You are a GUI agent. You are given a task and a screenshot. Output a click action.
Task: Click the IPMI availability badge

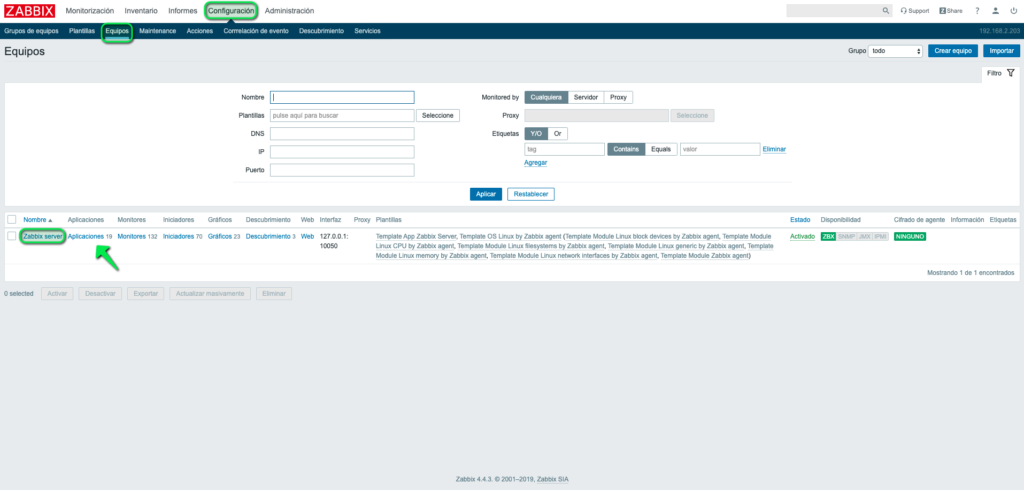(x=881, y=236)
